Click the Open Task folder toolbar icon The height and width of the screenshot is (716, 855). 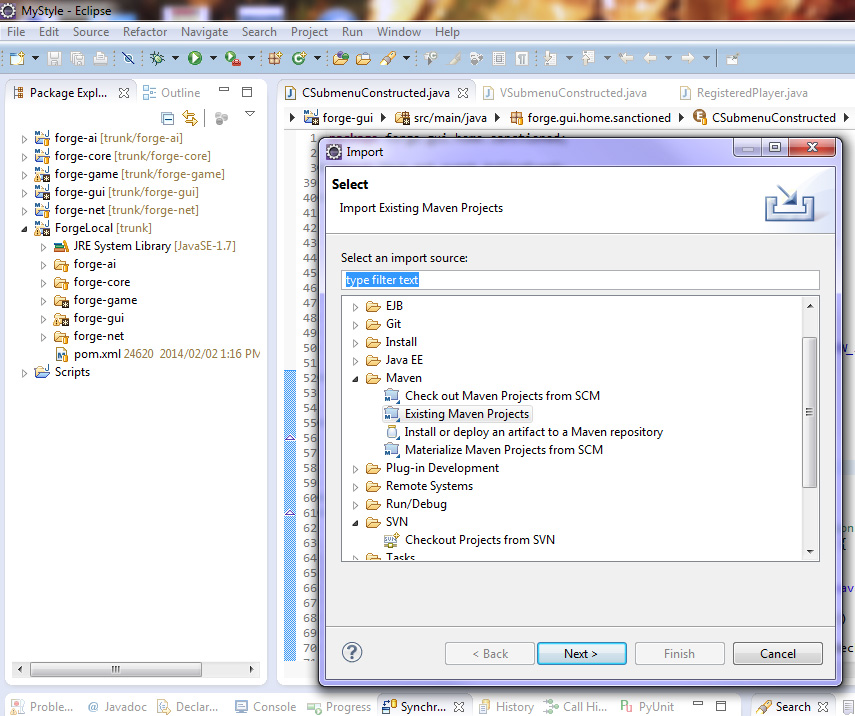pos(363,58)
